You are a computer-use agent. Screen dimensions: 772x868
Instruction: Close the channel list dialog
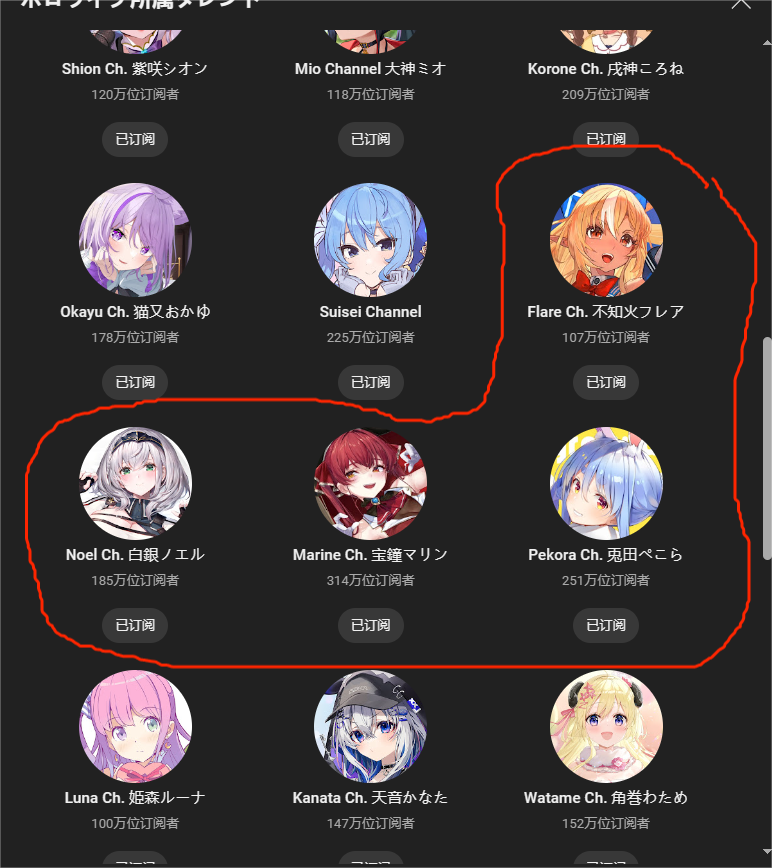740,3
